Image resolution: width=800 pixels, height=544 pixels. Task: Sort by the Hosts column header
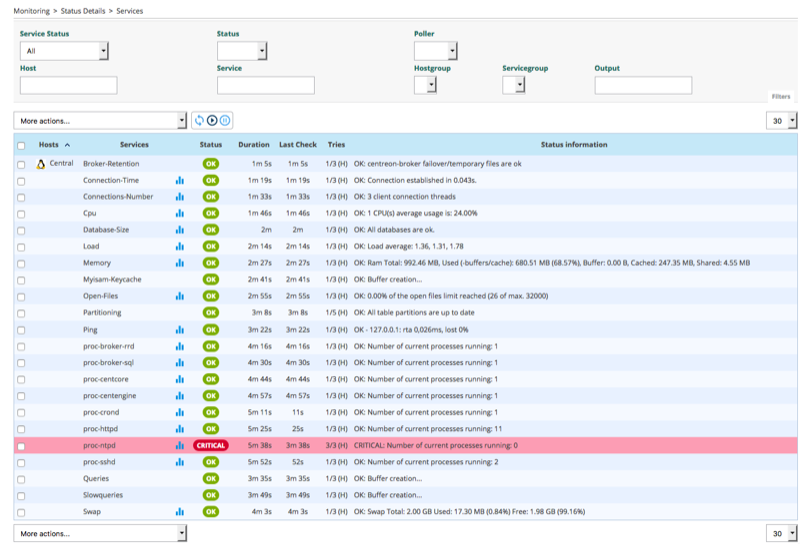point(49,145)
